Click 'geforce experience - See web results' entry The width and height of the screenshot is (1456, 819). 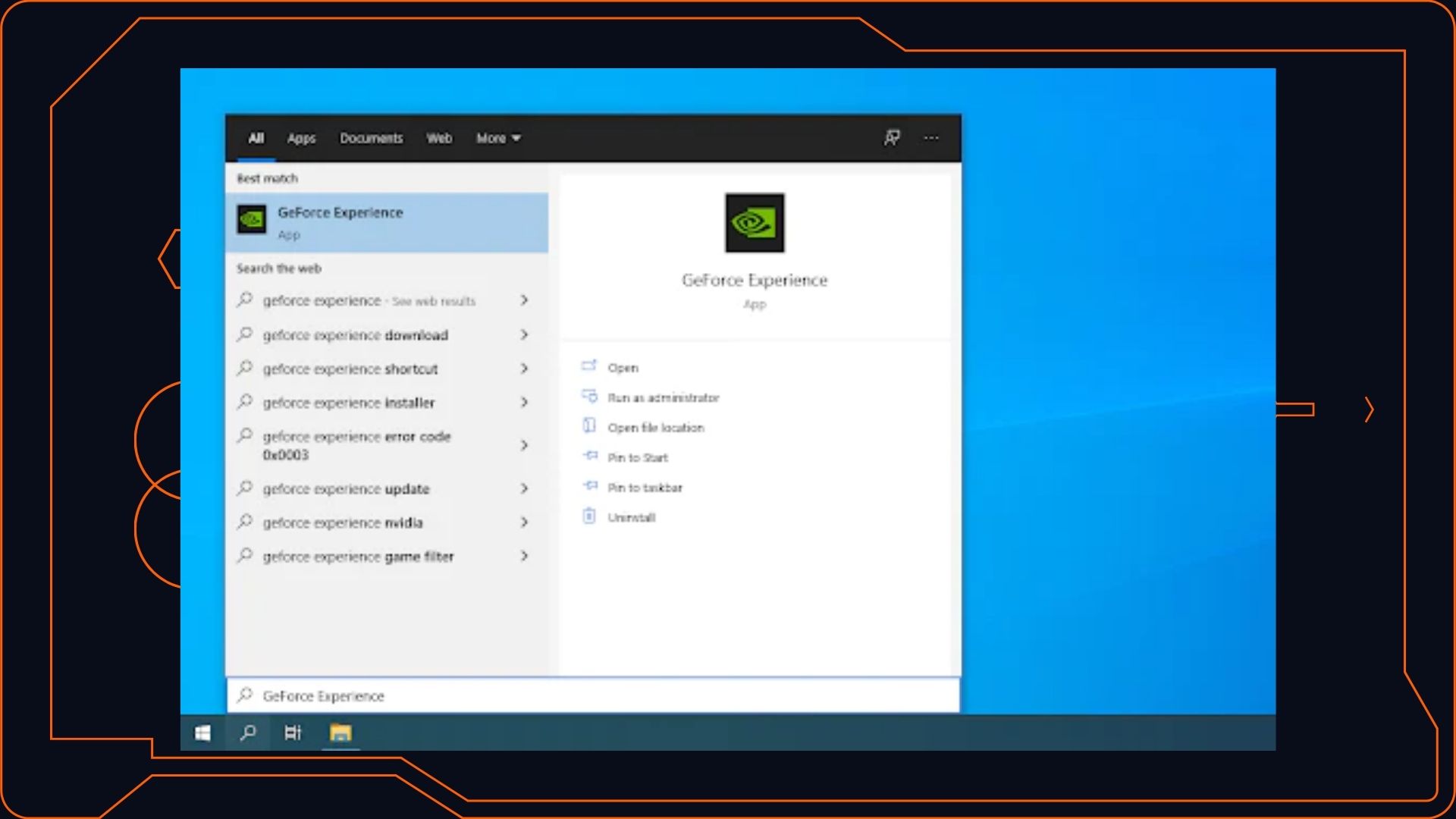387,300
